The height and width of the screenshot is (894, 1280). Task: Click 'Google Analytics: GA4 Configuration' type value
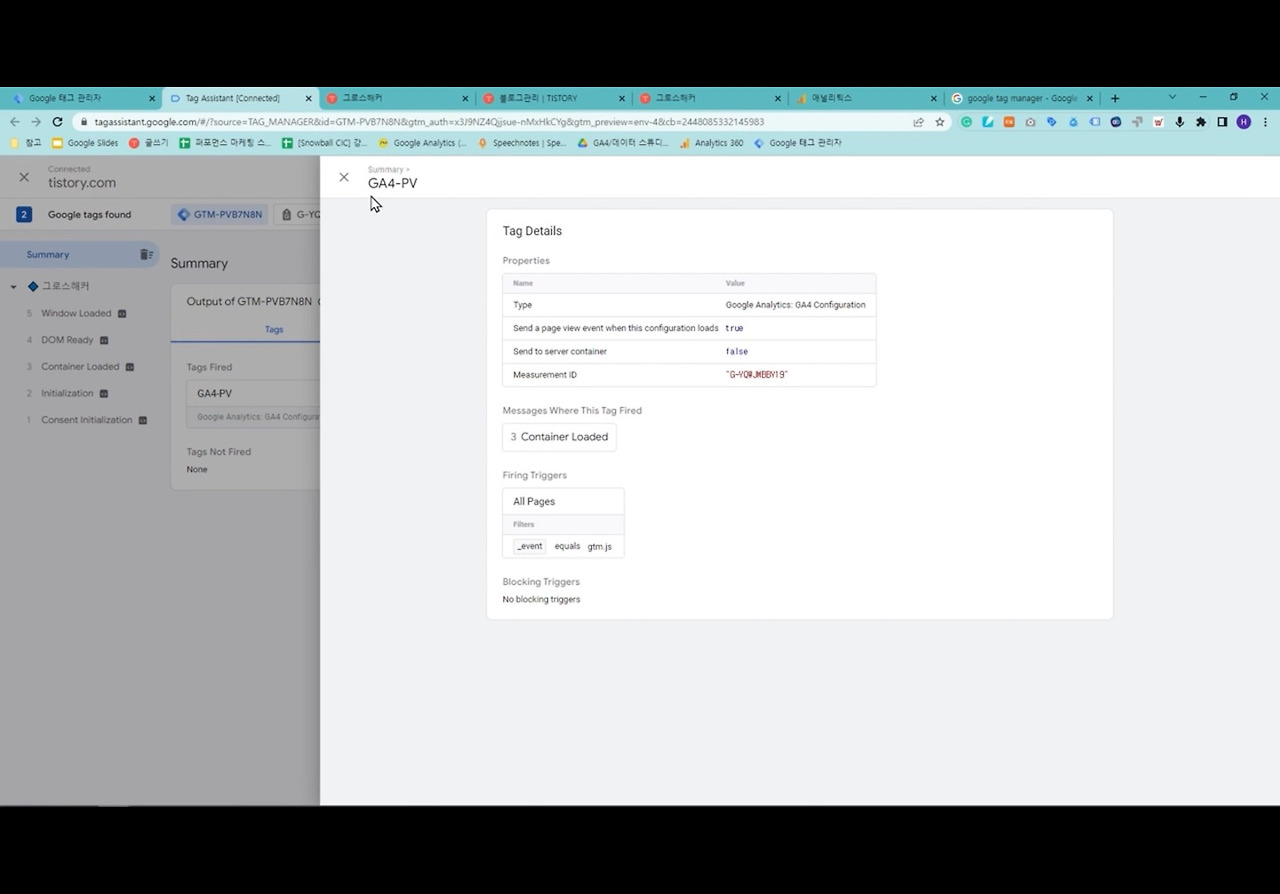coord(796,305)
